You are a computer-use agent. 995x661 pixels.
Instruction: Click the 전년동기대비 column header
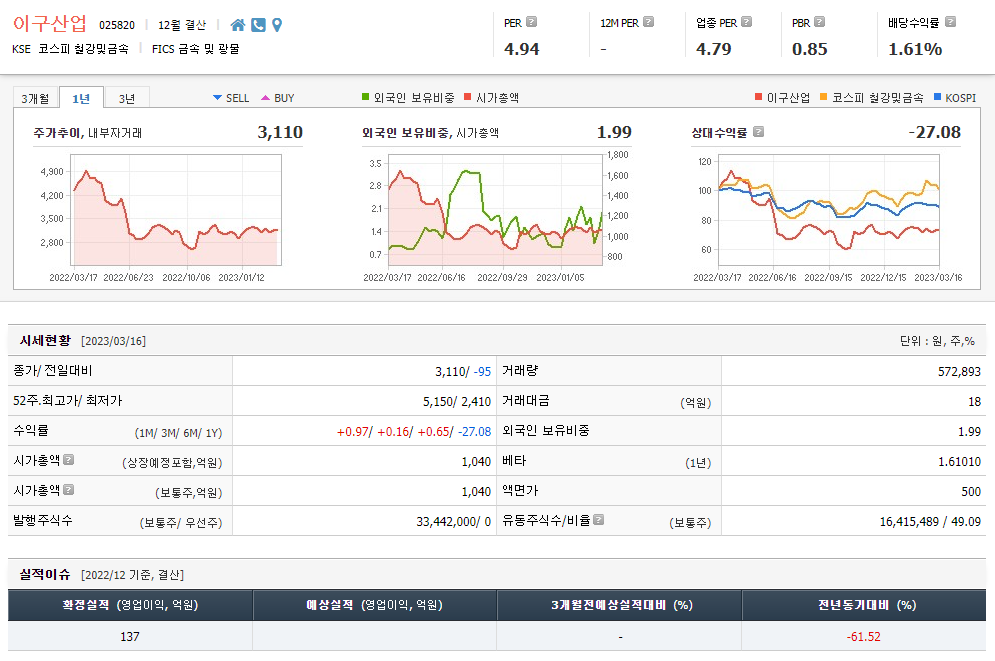pos(864,605)
